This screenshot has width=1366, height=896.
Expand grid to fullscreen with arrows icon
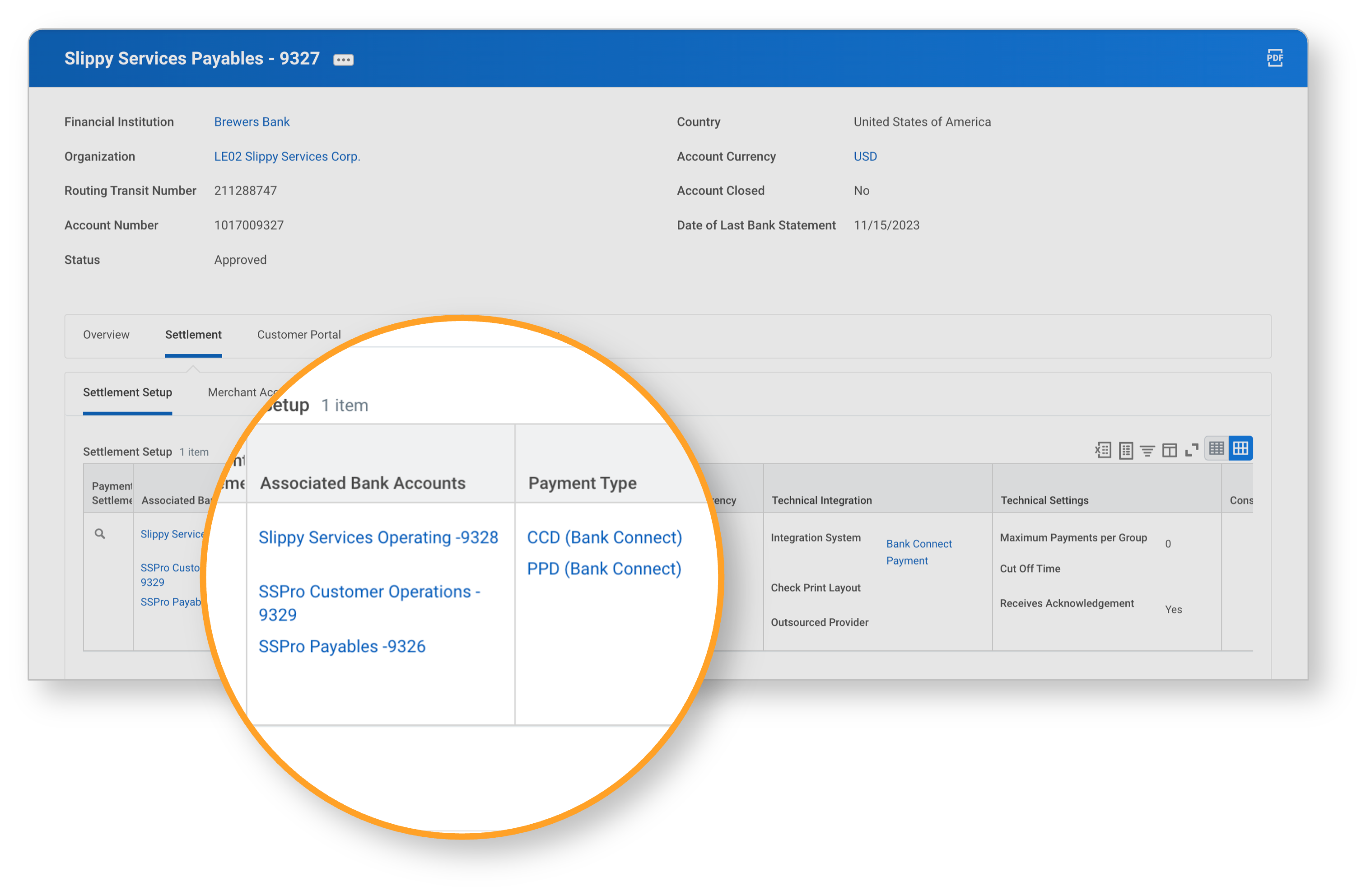pos(1192,450)
